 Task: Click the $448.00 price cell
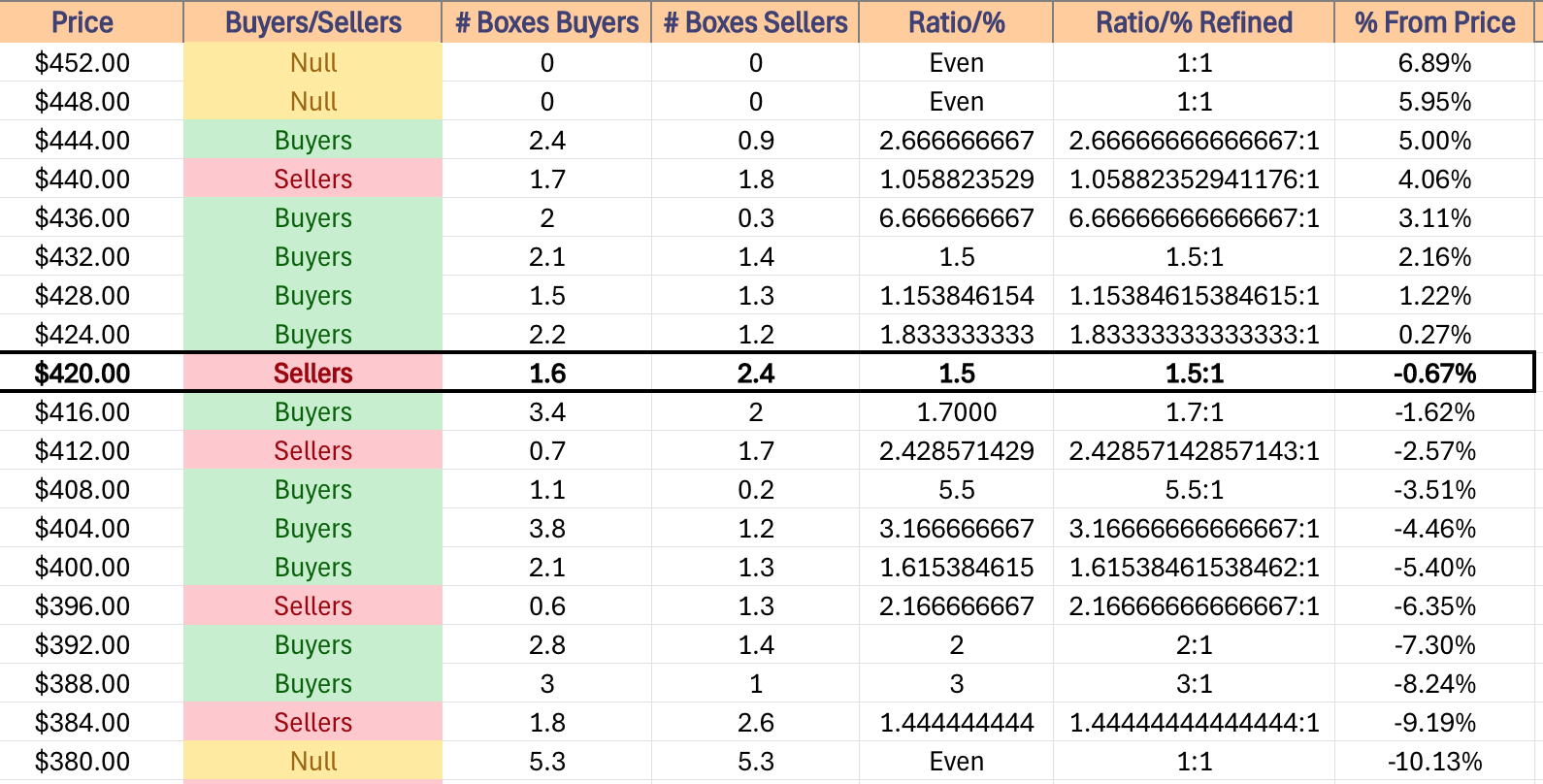[91, 102]
